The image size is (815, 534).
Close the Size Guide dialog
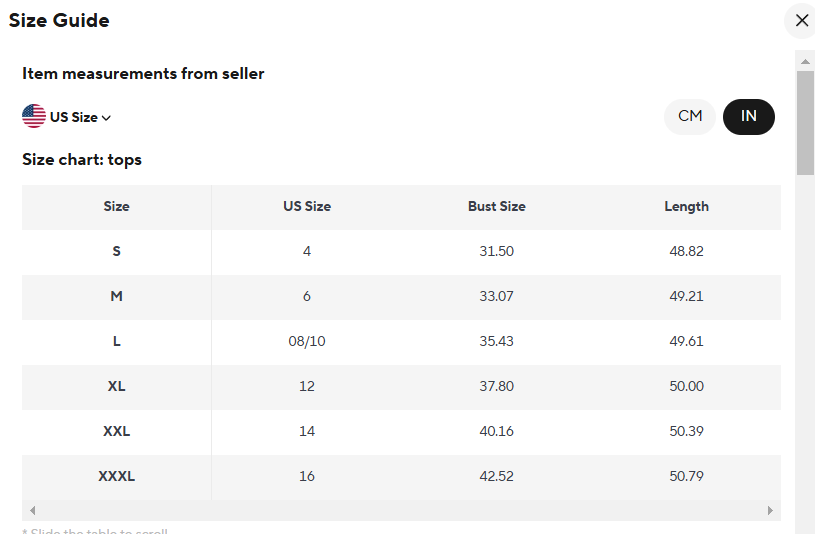click(x=801, y=21)
